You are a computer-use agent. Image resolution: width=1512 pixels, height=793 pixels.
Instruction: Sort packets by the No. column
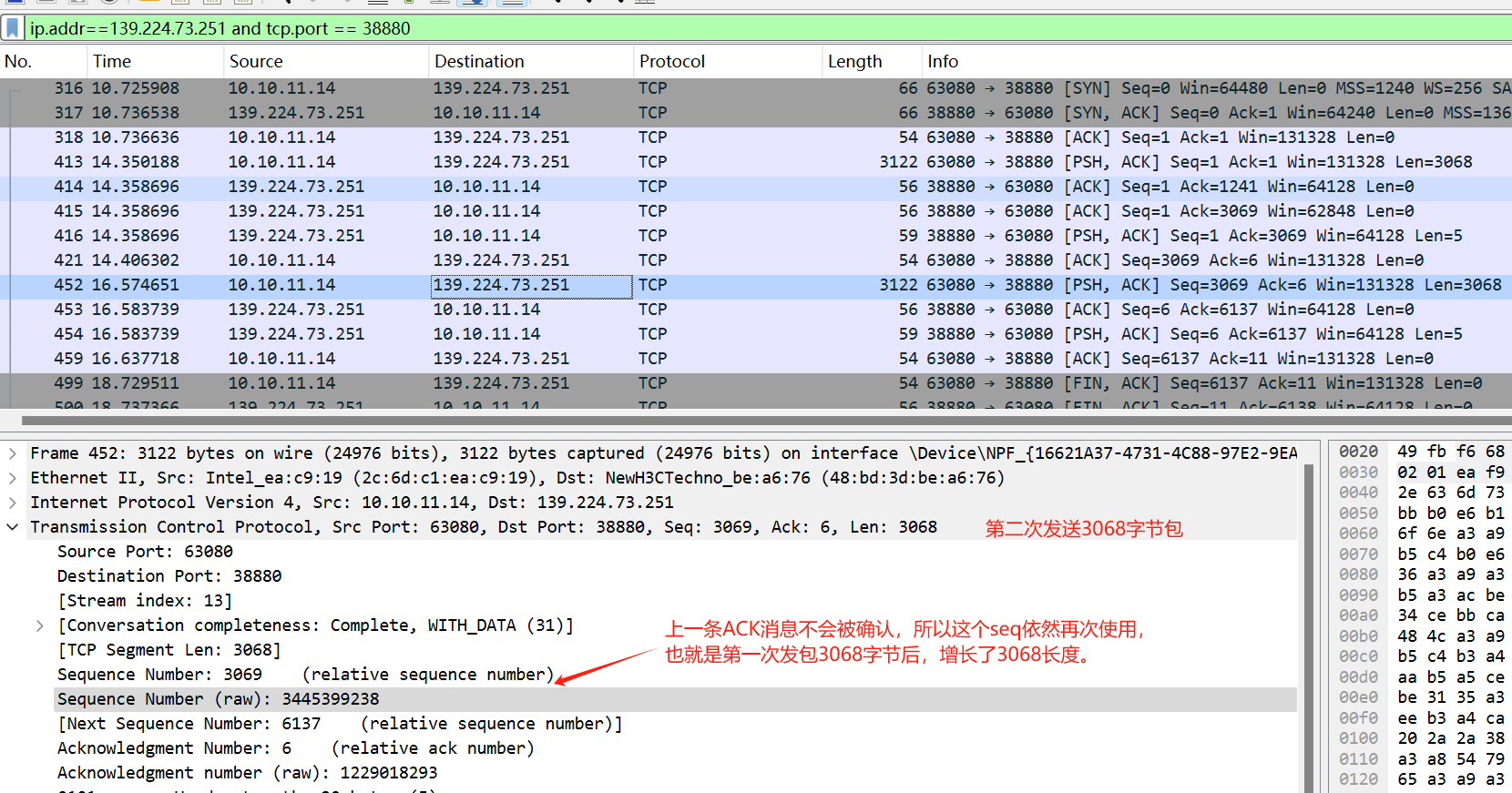point(43,61)
